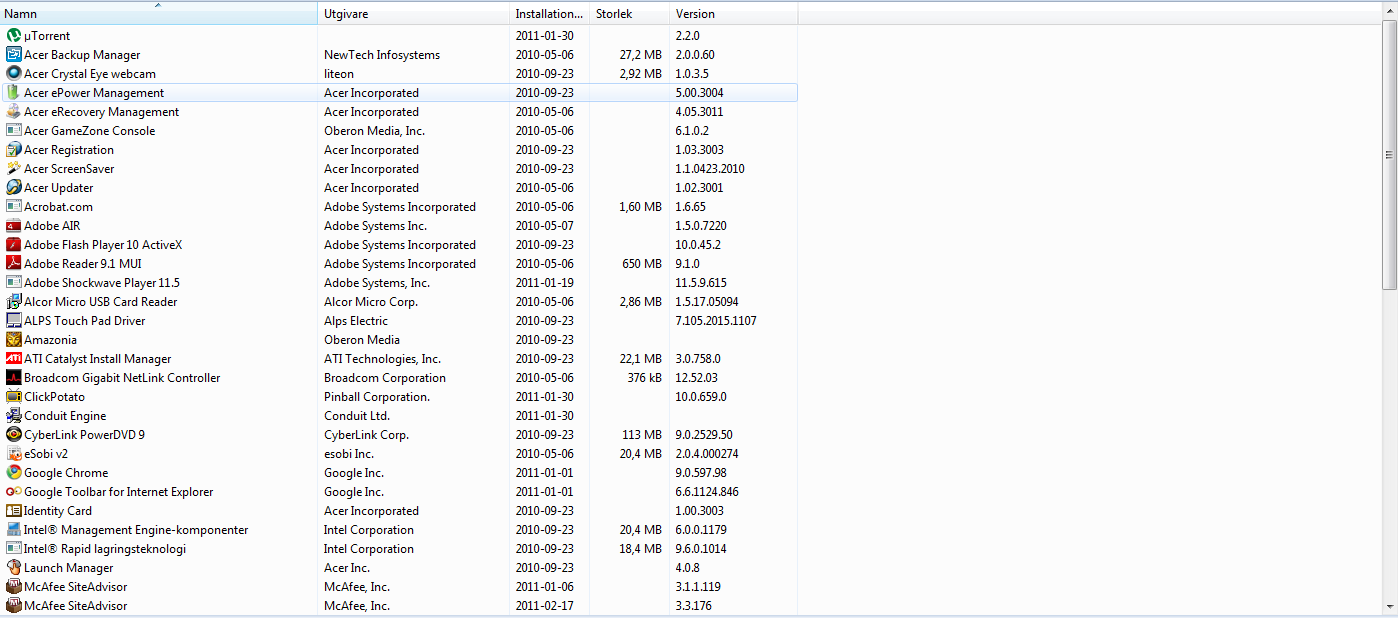Click the eSobi v2 icon
1399x618 pixels.
pyautogui.click(x=14, y=454)
